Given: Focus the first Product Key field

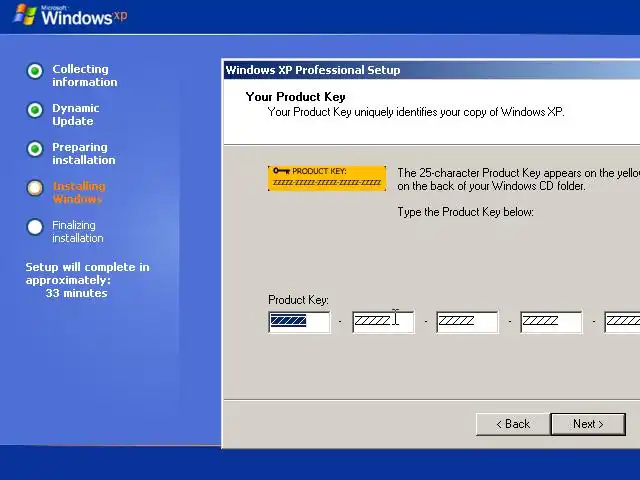Looking at the screenshot, I should [300, 322].
